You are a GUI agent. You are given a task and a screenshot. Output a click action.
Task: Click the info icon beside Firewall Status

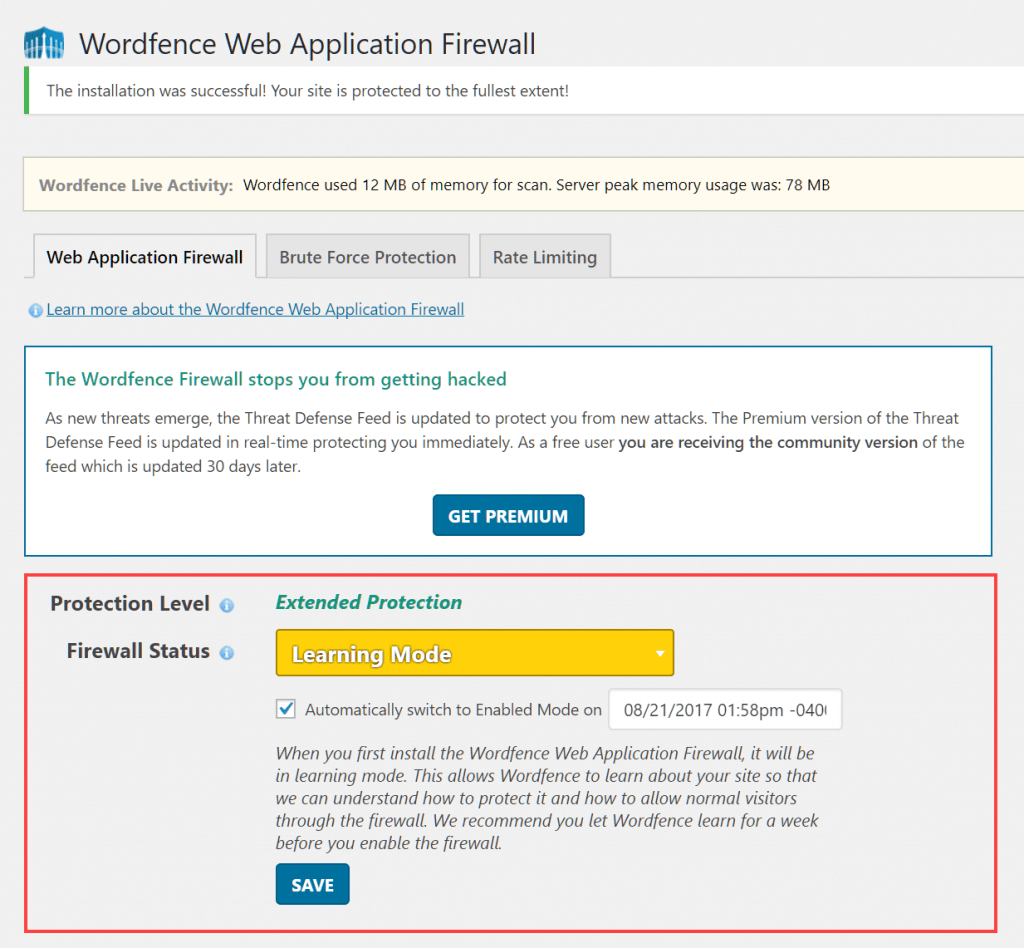(x=227, y=651)
